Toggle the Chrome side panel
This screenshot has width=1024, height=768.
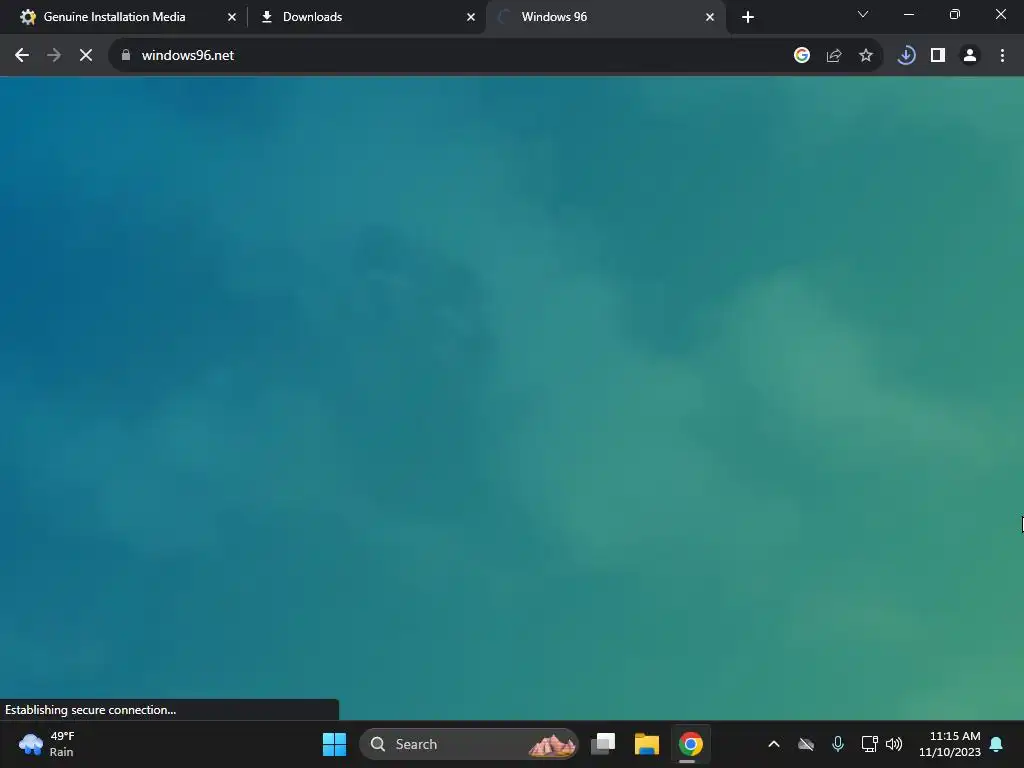click(938, 56)
